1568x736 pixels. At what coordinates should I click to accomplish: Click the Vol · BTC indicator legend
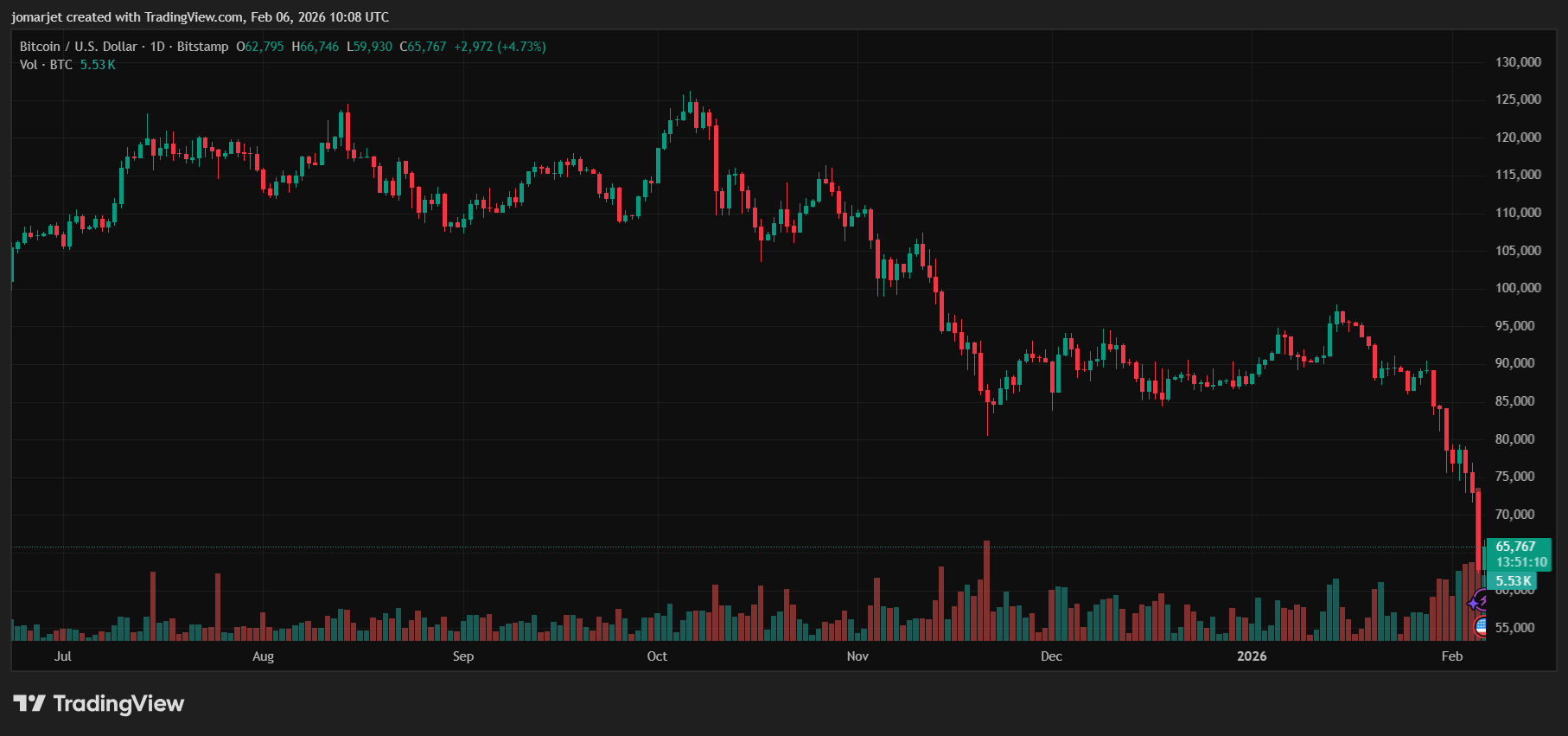46,65
